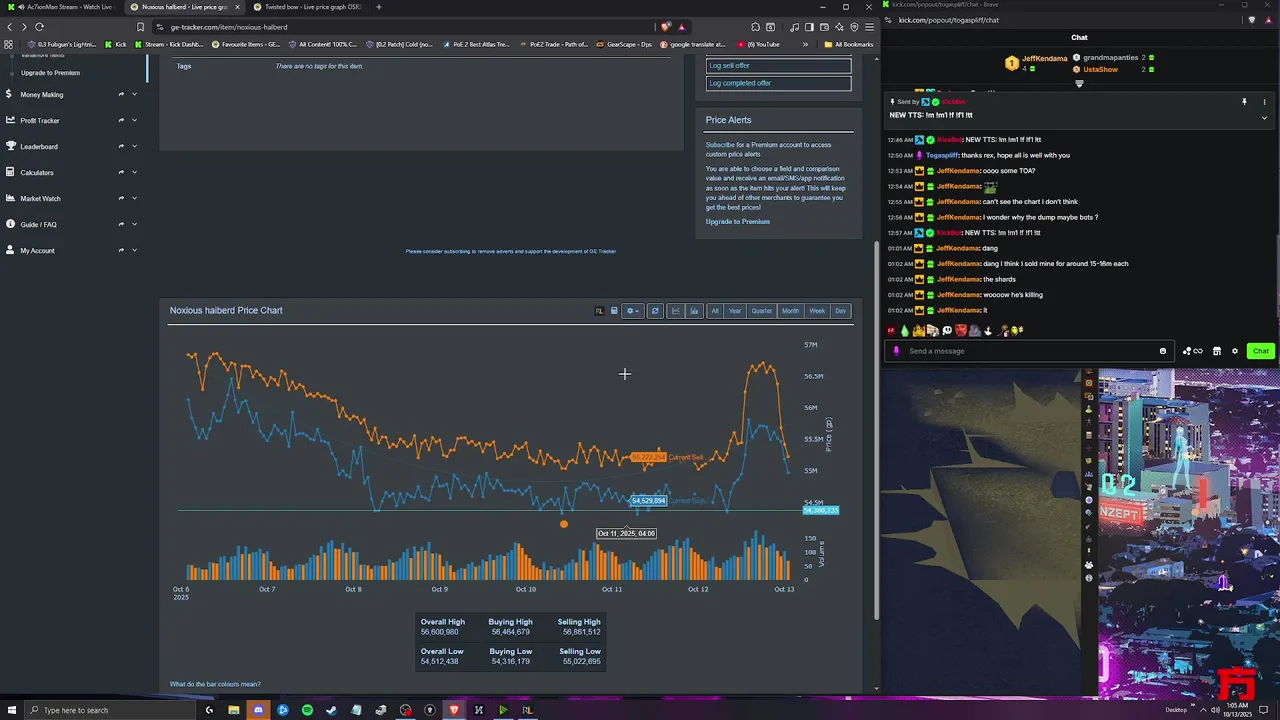The width and height of the screenshot is (1280, 720).
Task: Open pinned message options menu
Action: pos(1264,102)
